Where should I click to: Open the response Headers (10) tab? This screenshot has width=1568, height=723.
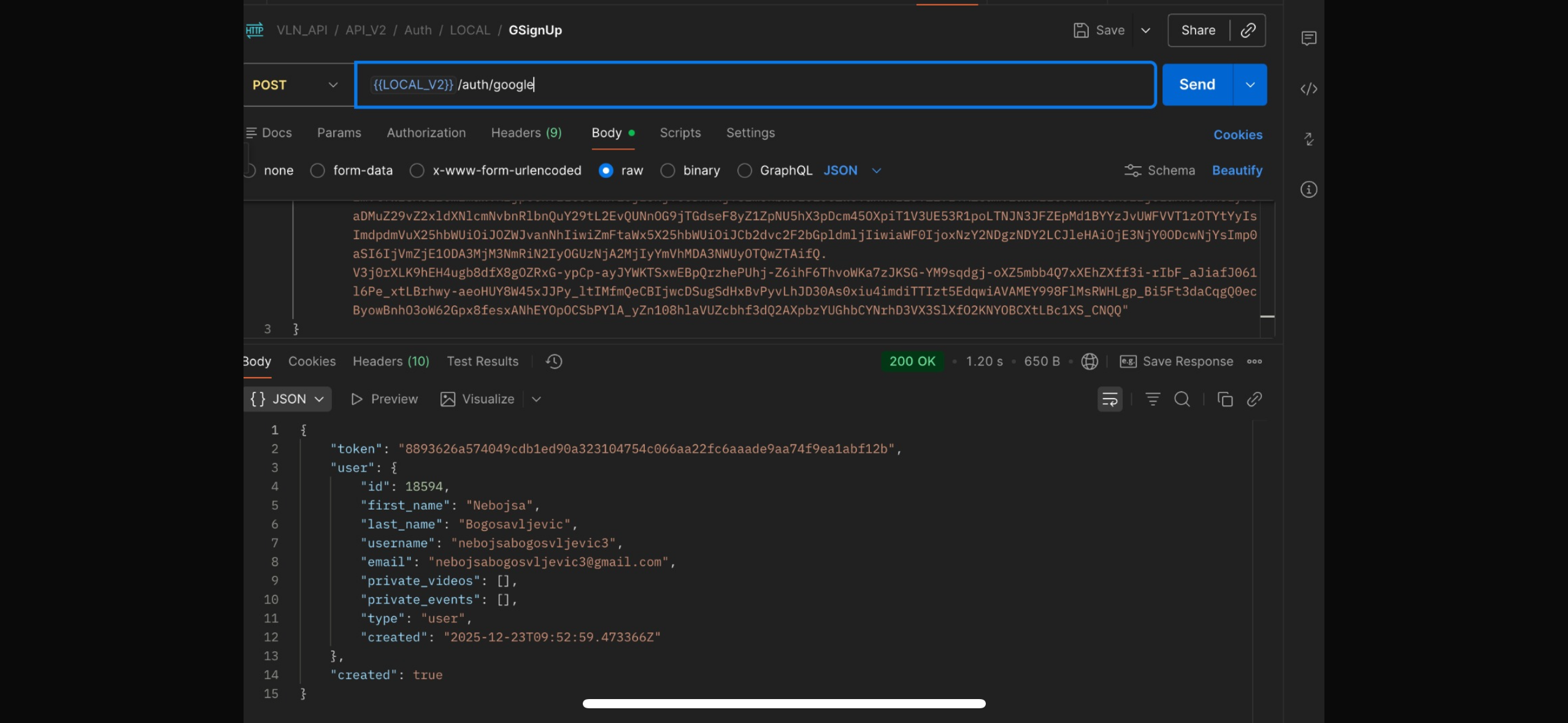pyautogui.click(x=391, y=361)
